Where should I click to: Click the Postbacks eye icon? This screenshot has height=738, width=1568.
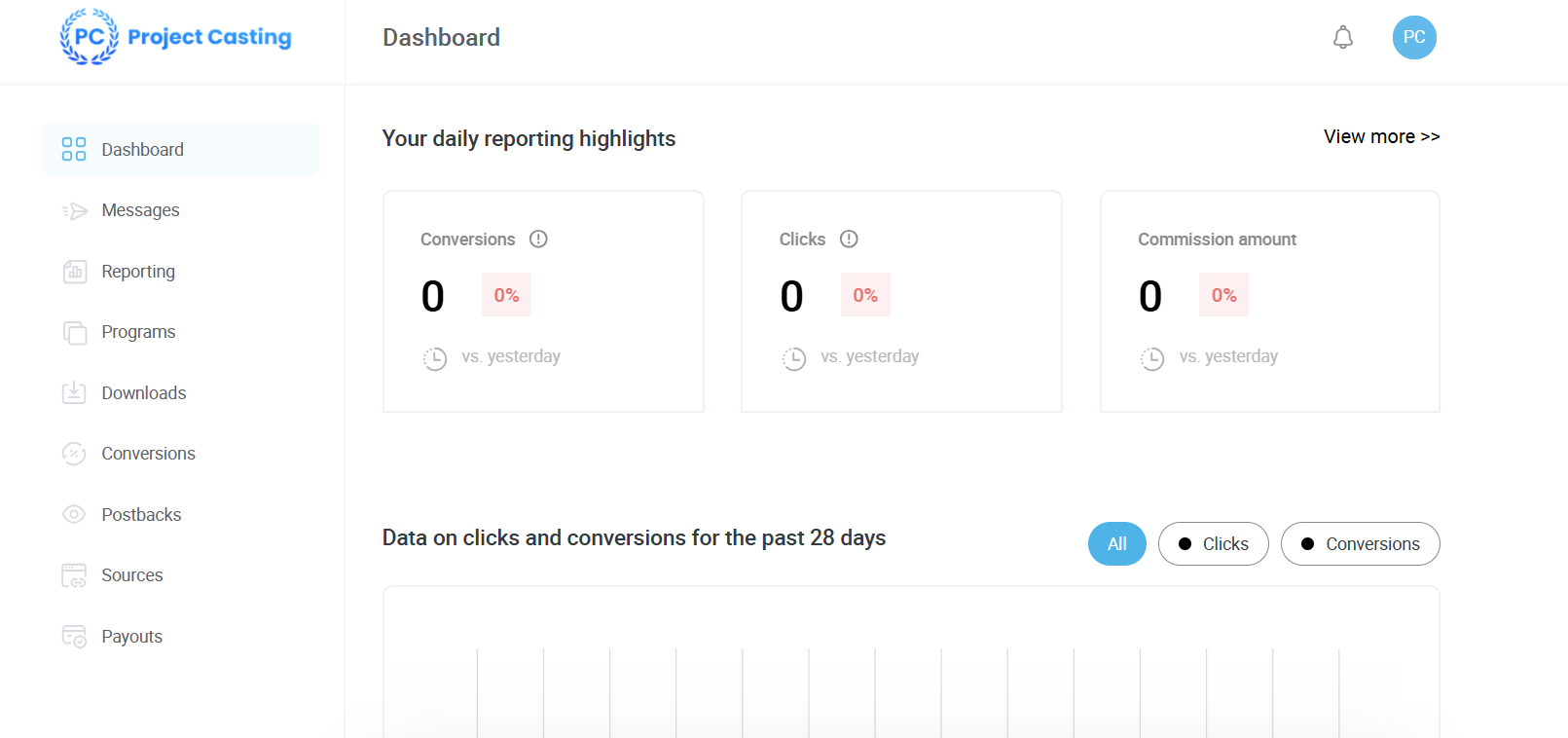coord(74,515)
